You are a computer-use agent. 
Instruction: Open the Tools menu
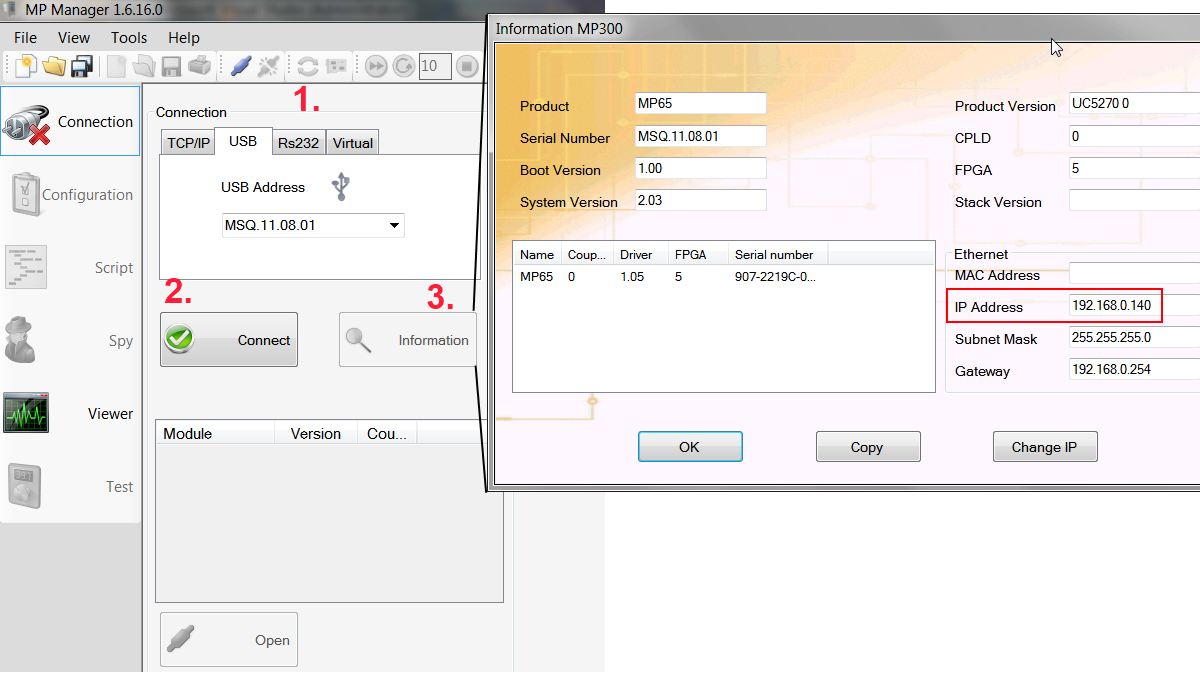click(x=129, y=38)
